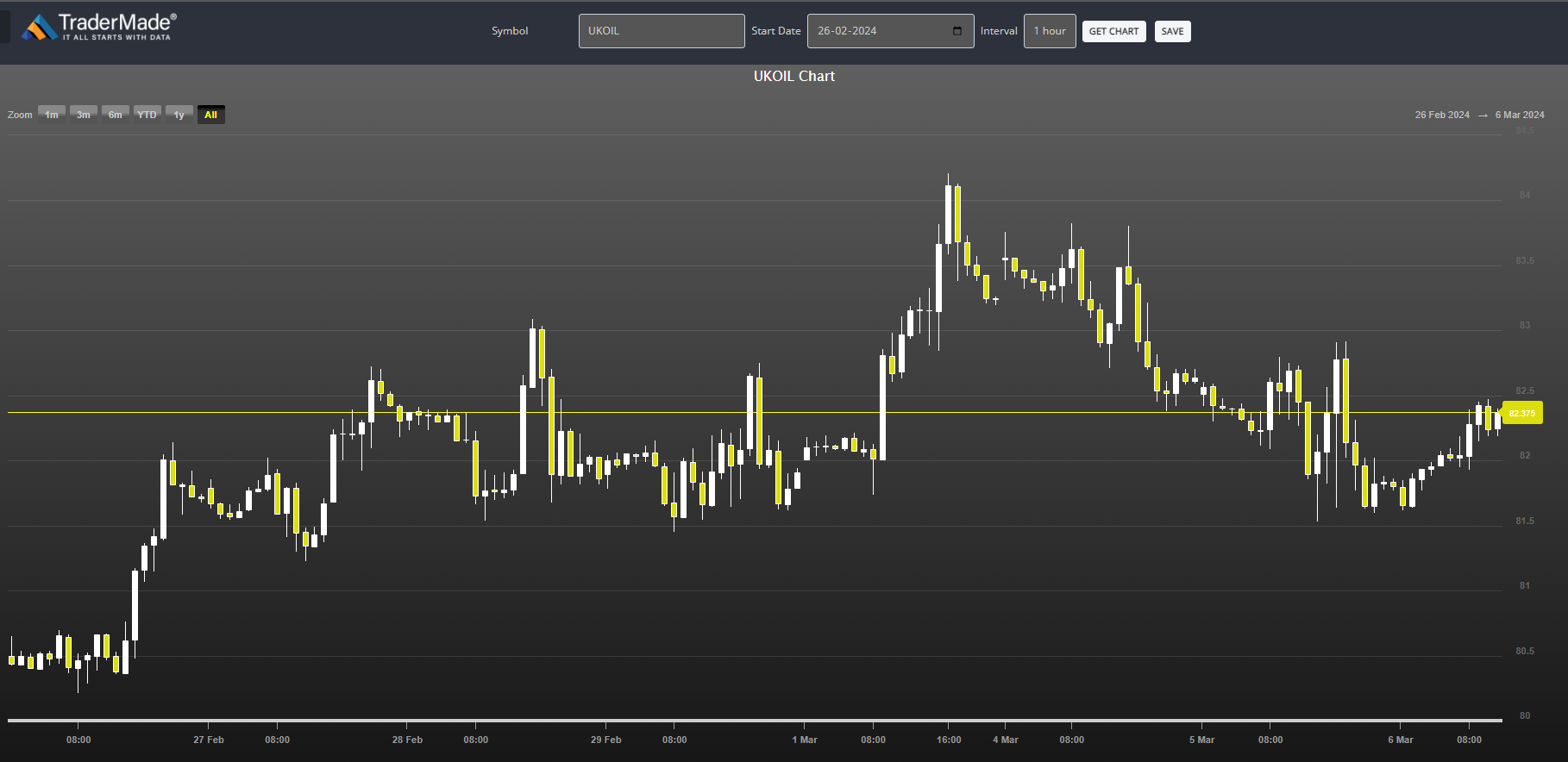Click the 6 Mar x-axis label

point(1401,740)
